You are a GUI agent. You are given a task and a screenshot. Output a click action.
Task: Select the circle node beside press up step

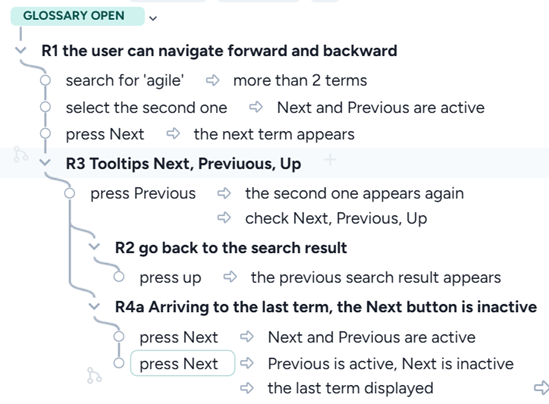(119, 277)
